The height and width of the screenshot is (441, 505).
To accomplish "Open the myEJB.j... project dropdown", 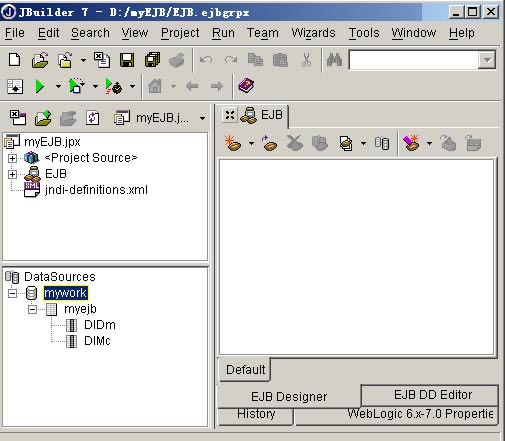I will coord(202,118).
